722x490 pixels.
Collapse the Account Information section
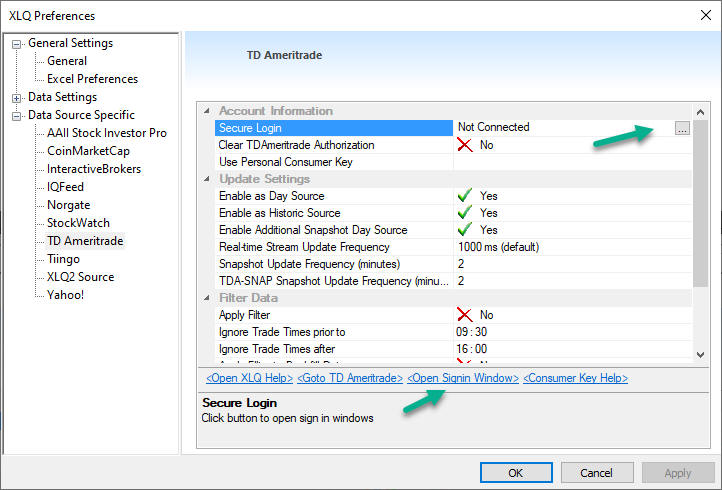(x=207, y=111)
